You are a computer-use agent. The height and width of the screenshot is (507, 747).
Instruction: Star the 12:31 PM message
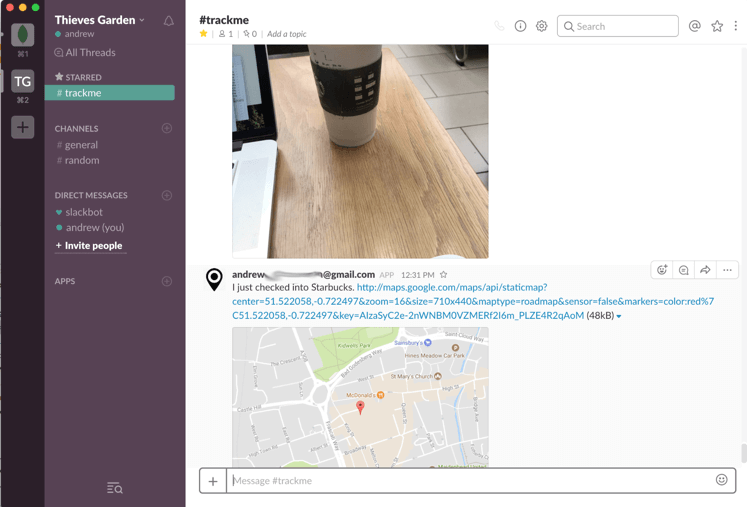click(x=444, y=274)
